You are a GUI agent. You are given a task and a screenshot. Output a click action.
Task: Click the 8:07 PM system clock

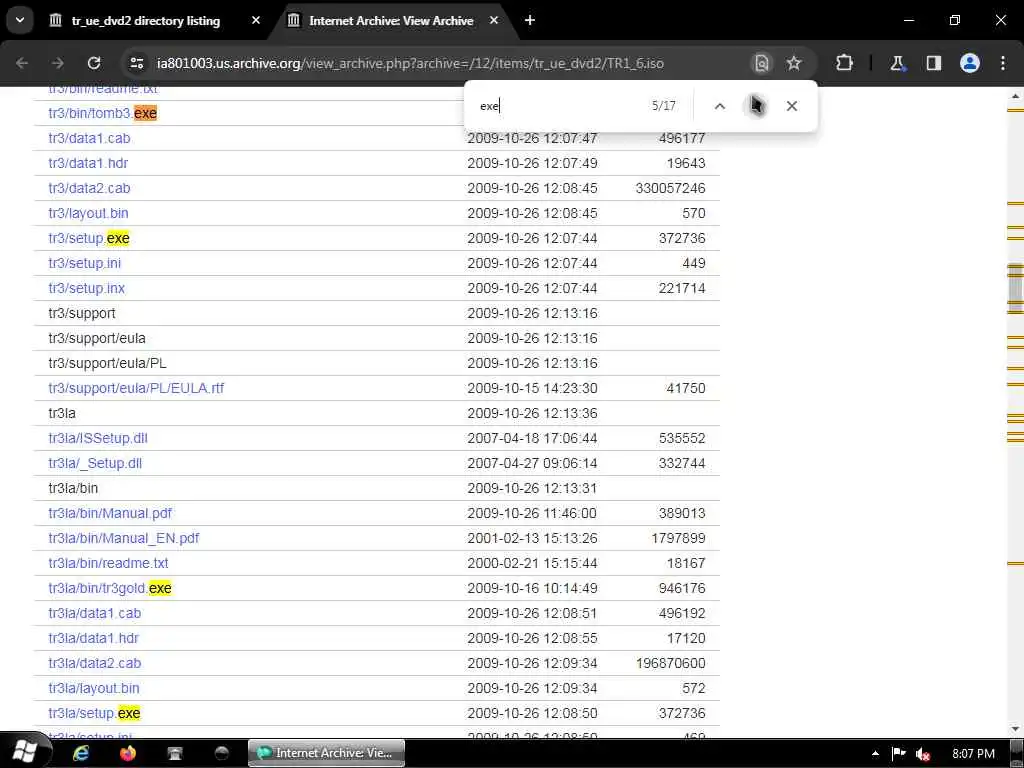pyautogui.click(x=974, y=754)
